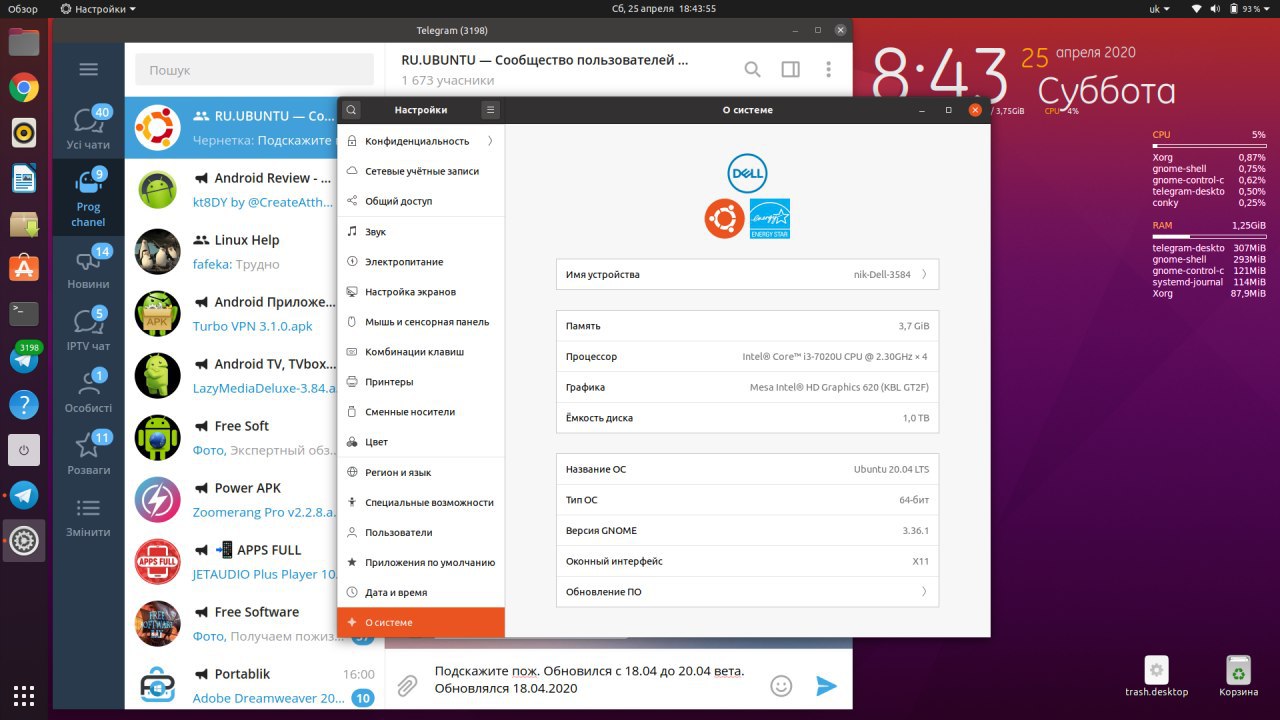The height and width of the screenshot is (720, 1280).
Task: Select Розваги folder in Telegram
Action: click(x=88, y=453)
